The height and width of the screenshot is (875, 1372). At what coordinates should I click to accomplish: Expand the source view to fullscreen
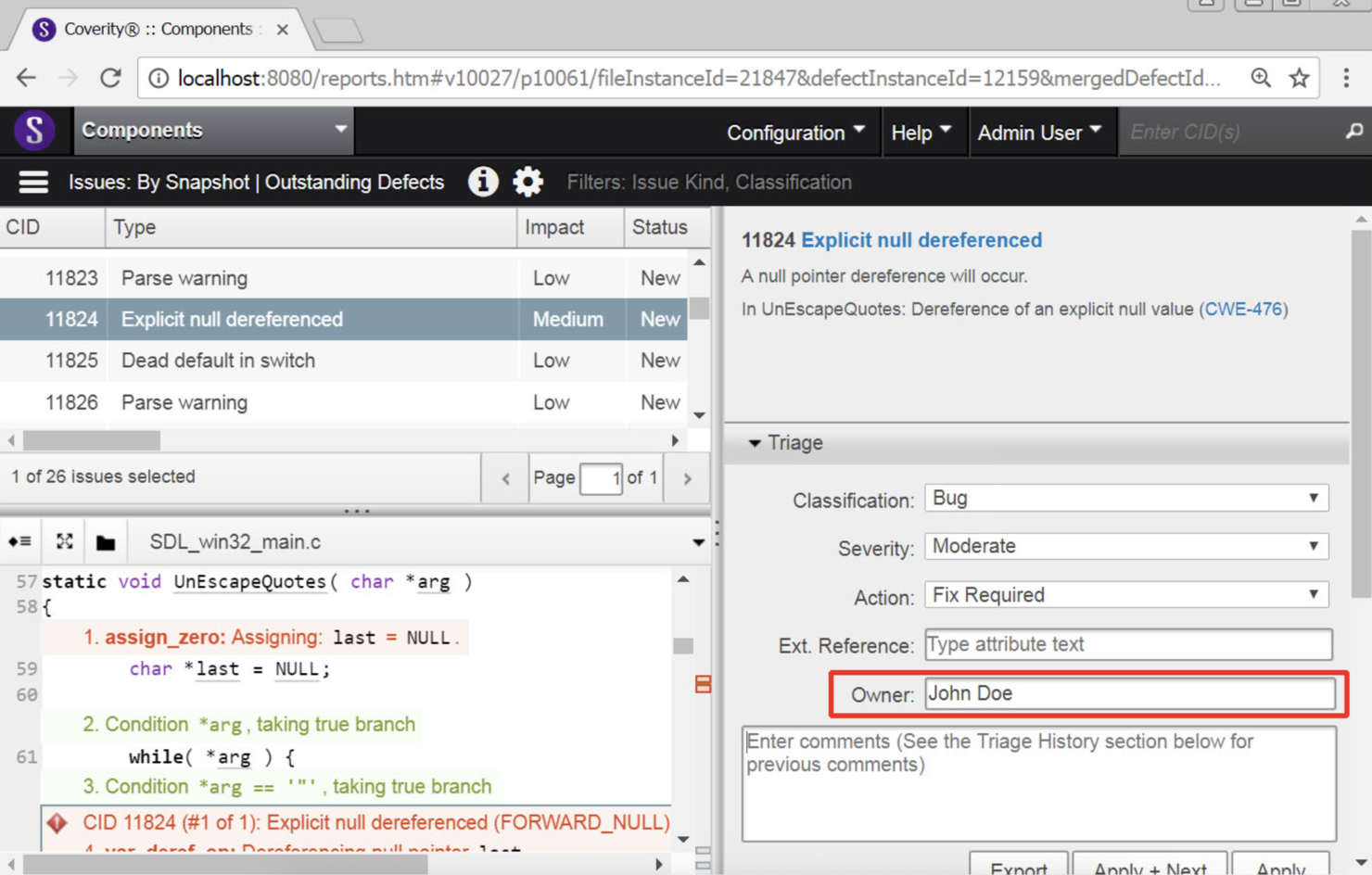63,541
